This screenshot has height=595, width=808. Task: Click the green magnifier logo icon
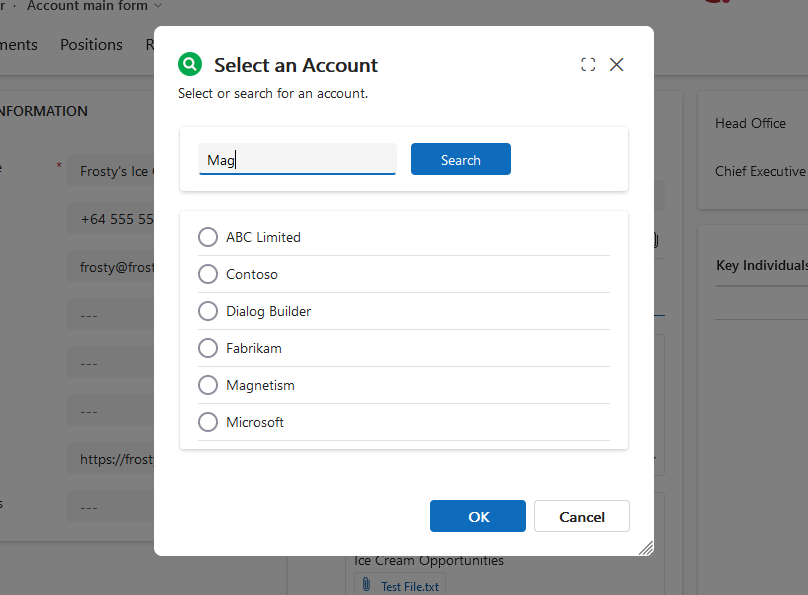click(x=190, y=64)
